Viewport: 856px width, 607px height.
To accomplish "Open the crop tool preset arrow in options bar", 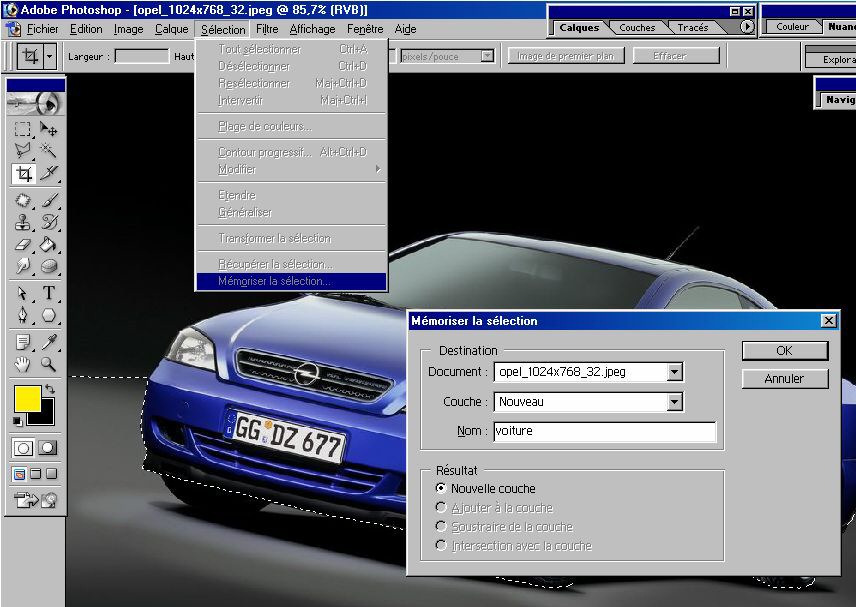I will [50, 56].
